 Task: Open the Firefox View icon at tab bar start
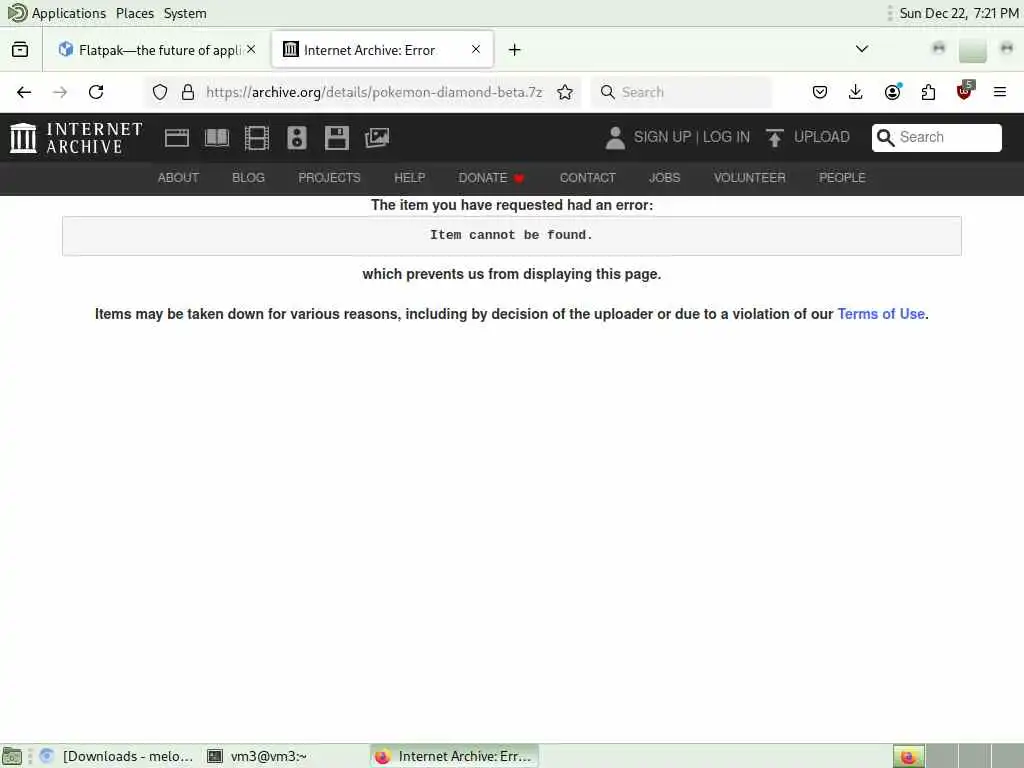tap(20, 50)
